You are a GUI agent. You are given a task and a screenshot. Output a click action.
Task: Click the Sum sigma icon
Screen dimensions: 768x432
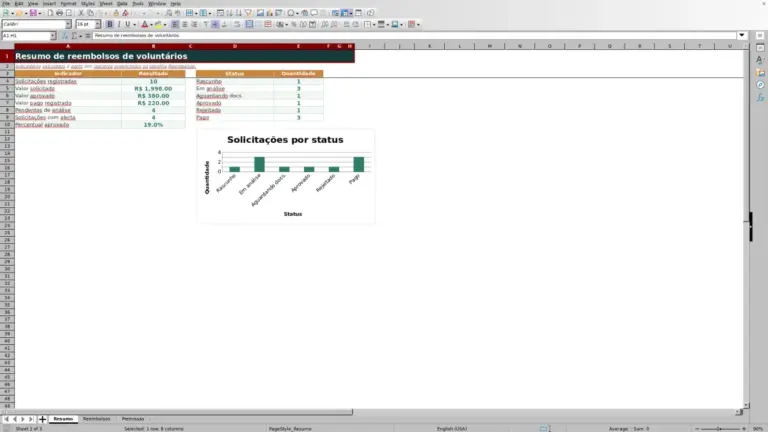click(74, 36)
